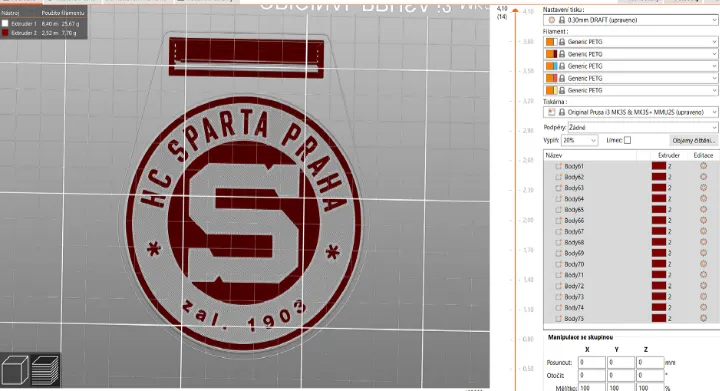Click the edit icon for Body67
720x391 pixels.
point(703,231)
